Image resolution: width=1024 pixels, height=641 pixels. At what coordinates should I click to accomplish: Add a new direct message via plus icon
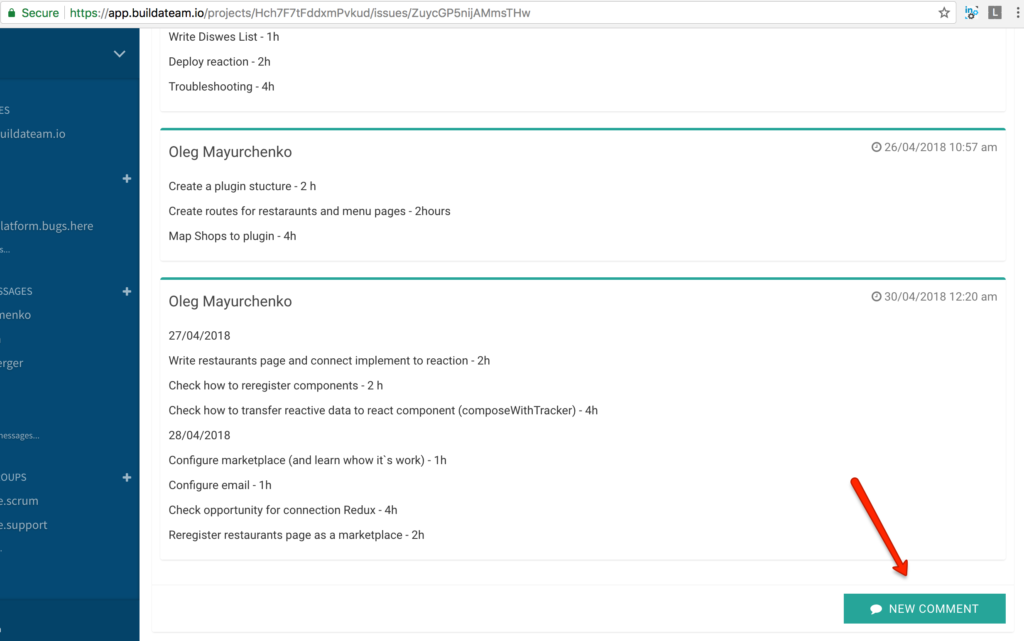click(127, 291)
